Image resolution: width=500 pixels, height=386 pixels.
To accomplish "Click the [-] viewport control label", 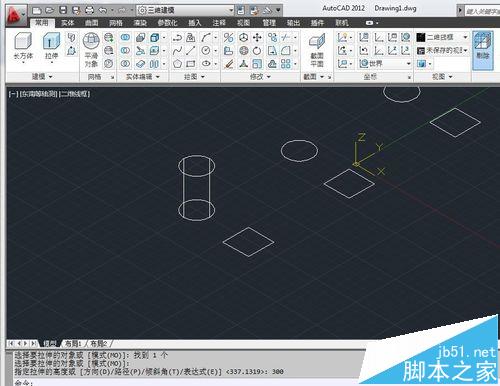I will pyautogui.click(x=13, y=94).
